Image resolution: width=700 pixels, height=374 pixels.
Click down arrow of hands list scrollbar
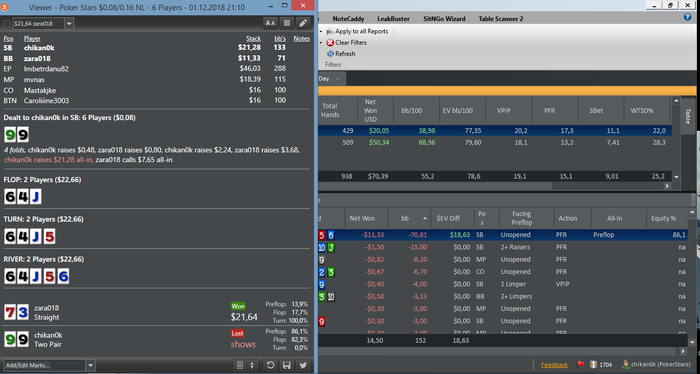pyautogui.click(x=692, y=342)
